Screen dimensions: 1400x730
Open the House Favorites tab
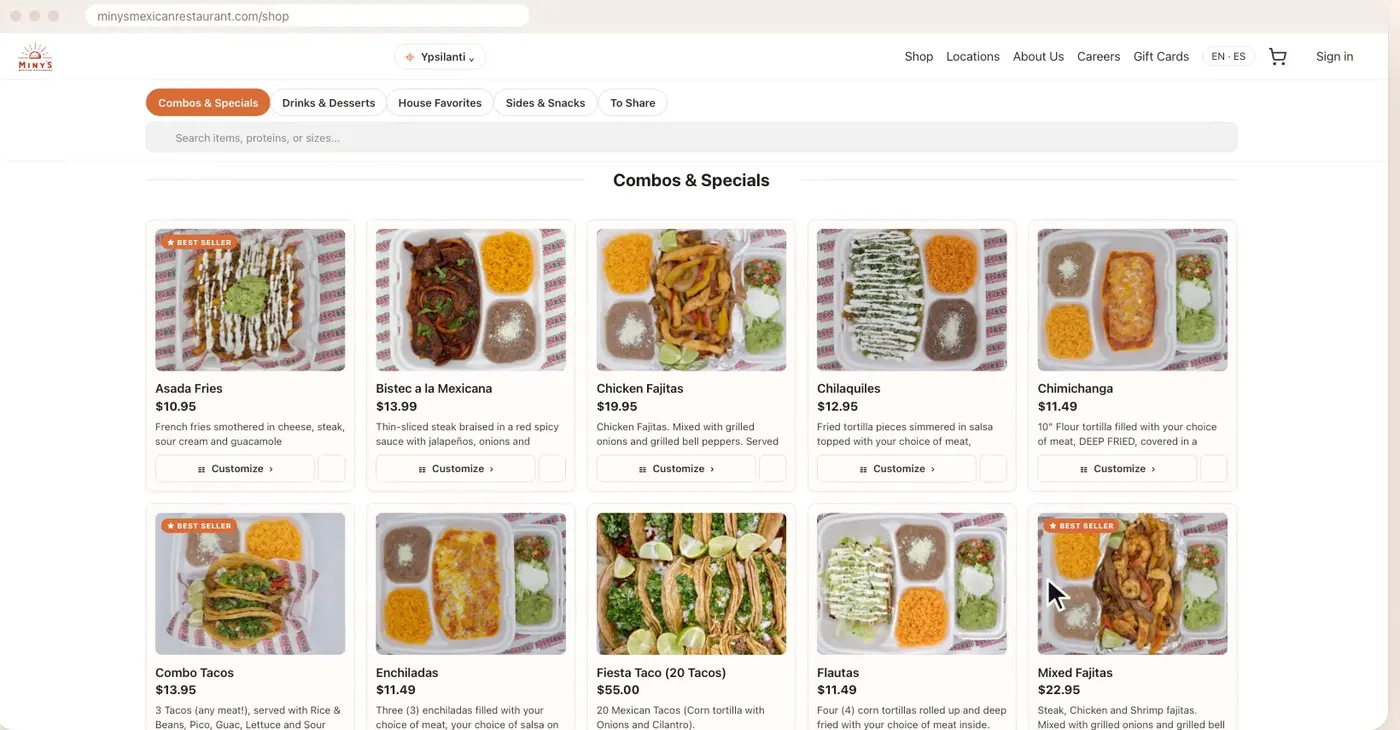click(x=440, y=103)
